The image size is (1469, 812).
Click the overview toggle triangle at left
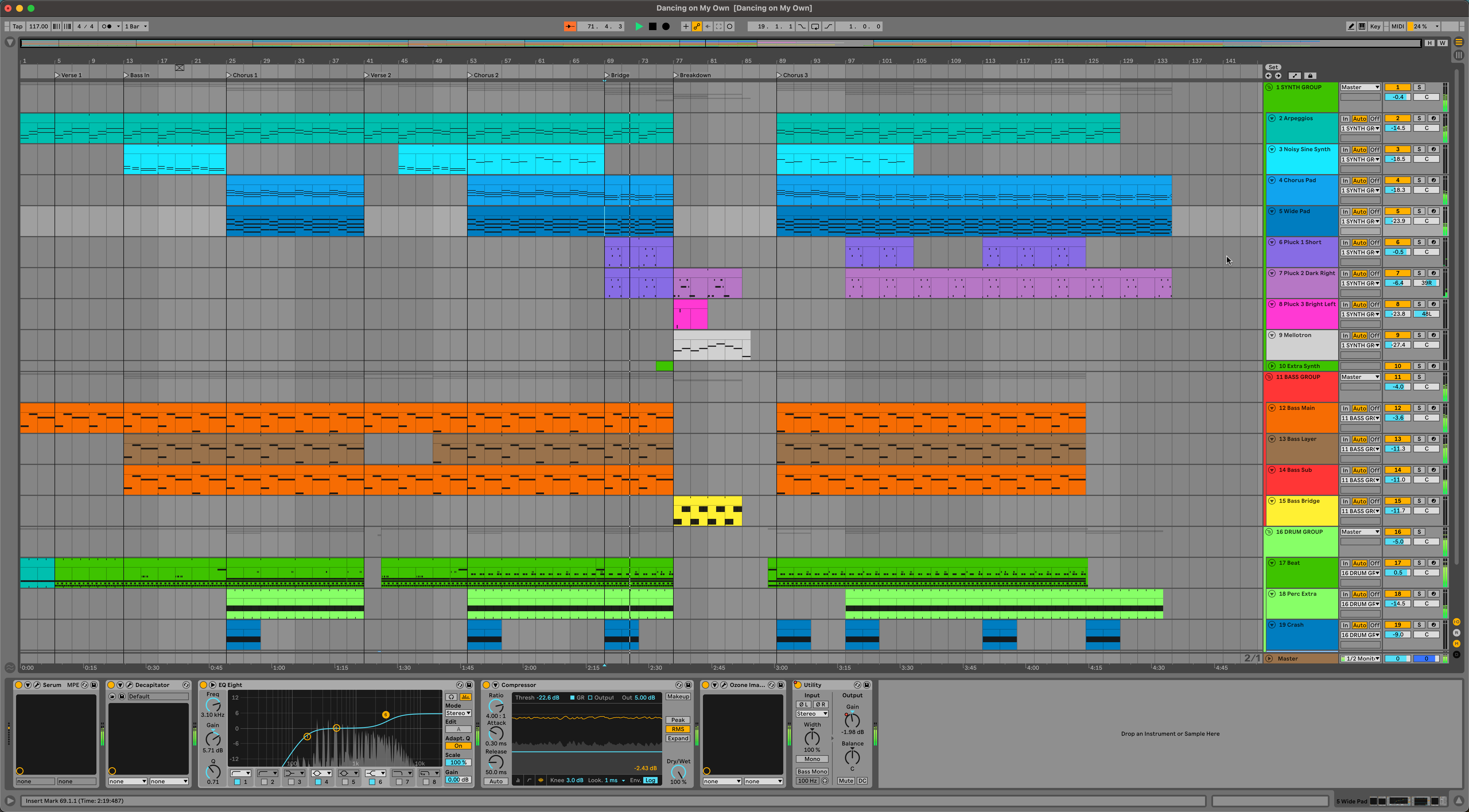(x=10, y=42)
